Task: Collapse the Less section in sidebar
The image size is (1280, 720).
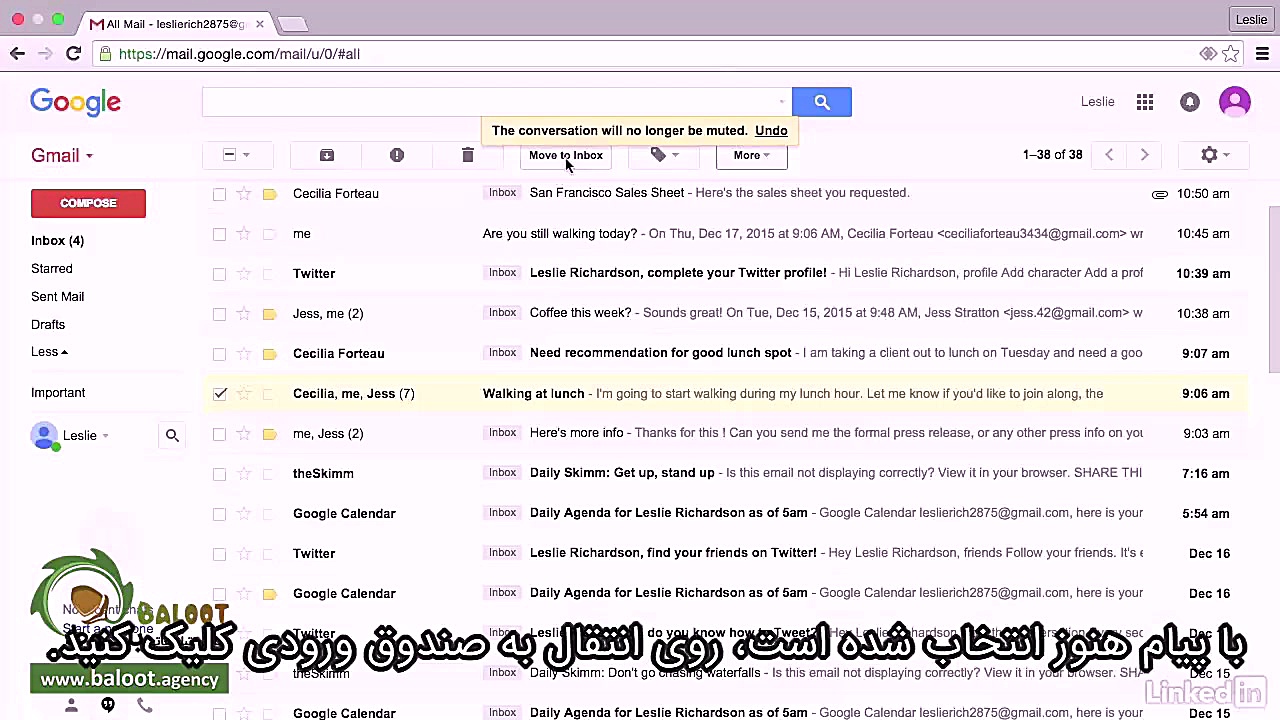Action: (x=48, y=351)
